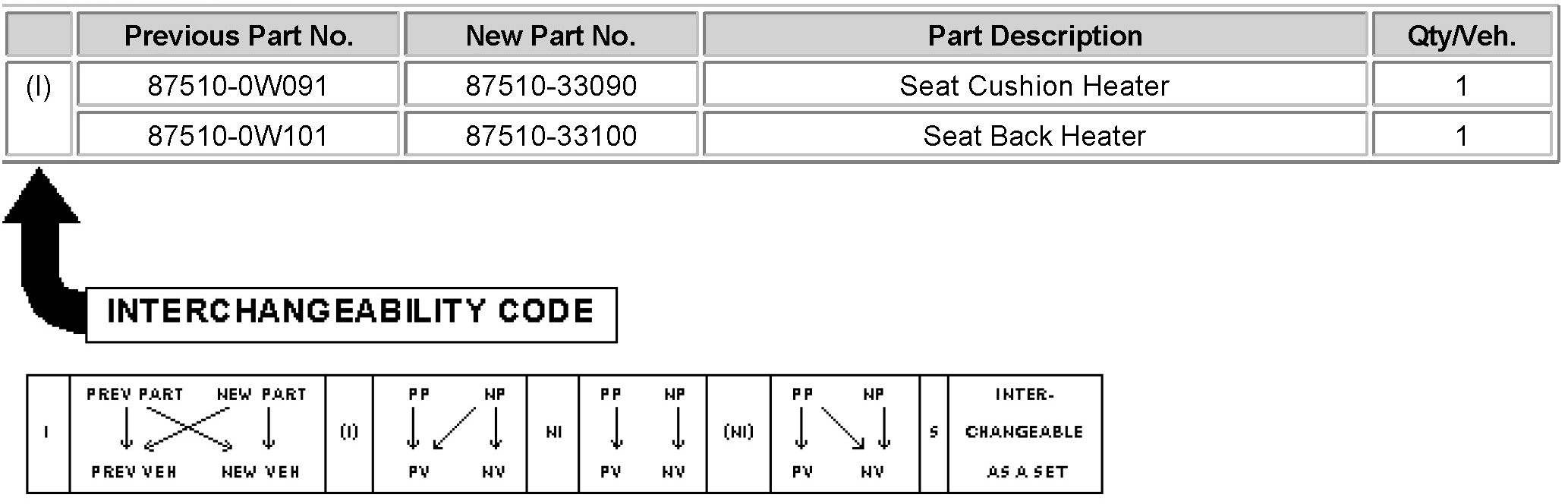Select new part number 87510-33090

[551, 85]
